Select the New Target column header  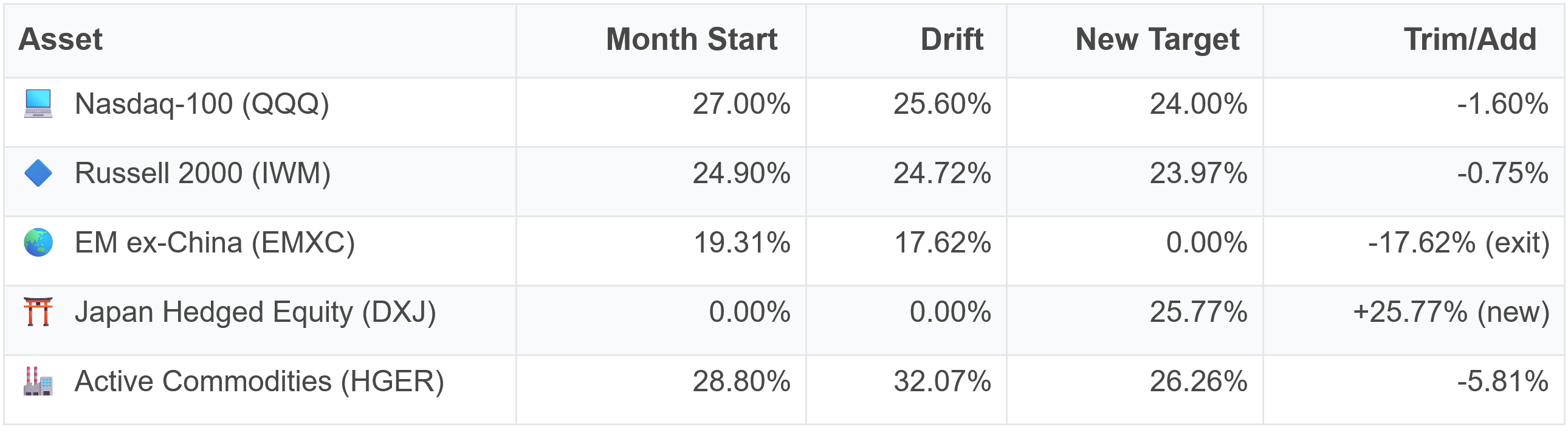[1157, 40]
